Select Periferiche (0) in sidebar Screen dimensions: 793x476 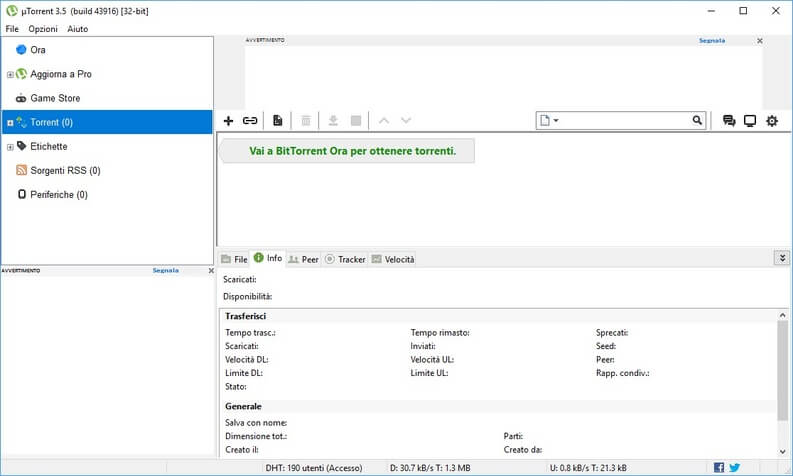click(107, 194)
